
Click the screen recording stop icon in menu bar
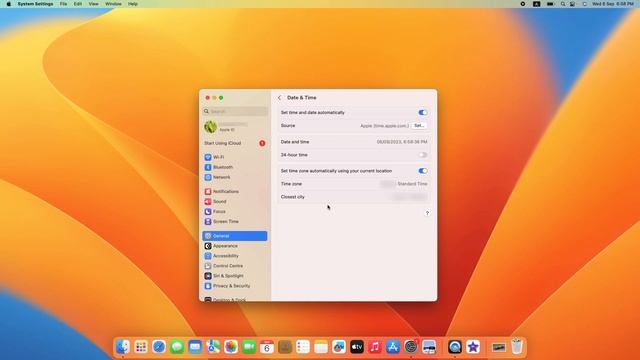522,4
